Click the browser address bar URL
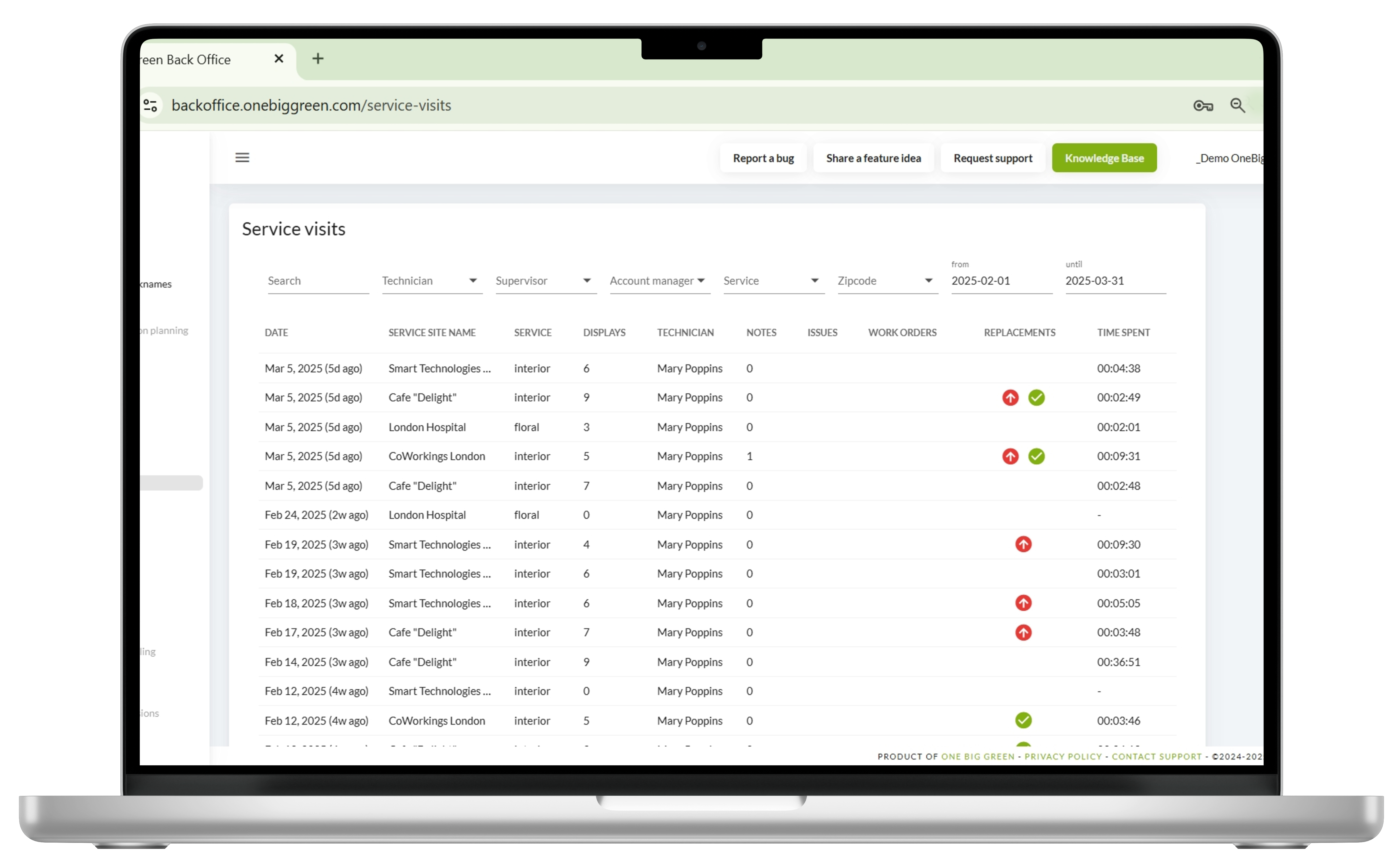This screenshot has height=856, width=1400. [311, 105]
